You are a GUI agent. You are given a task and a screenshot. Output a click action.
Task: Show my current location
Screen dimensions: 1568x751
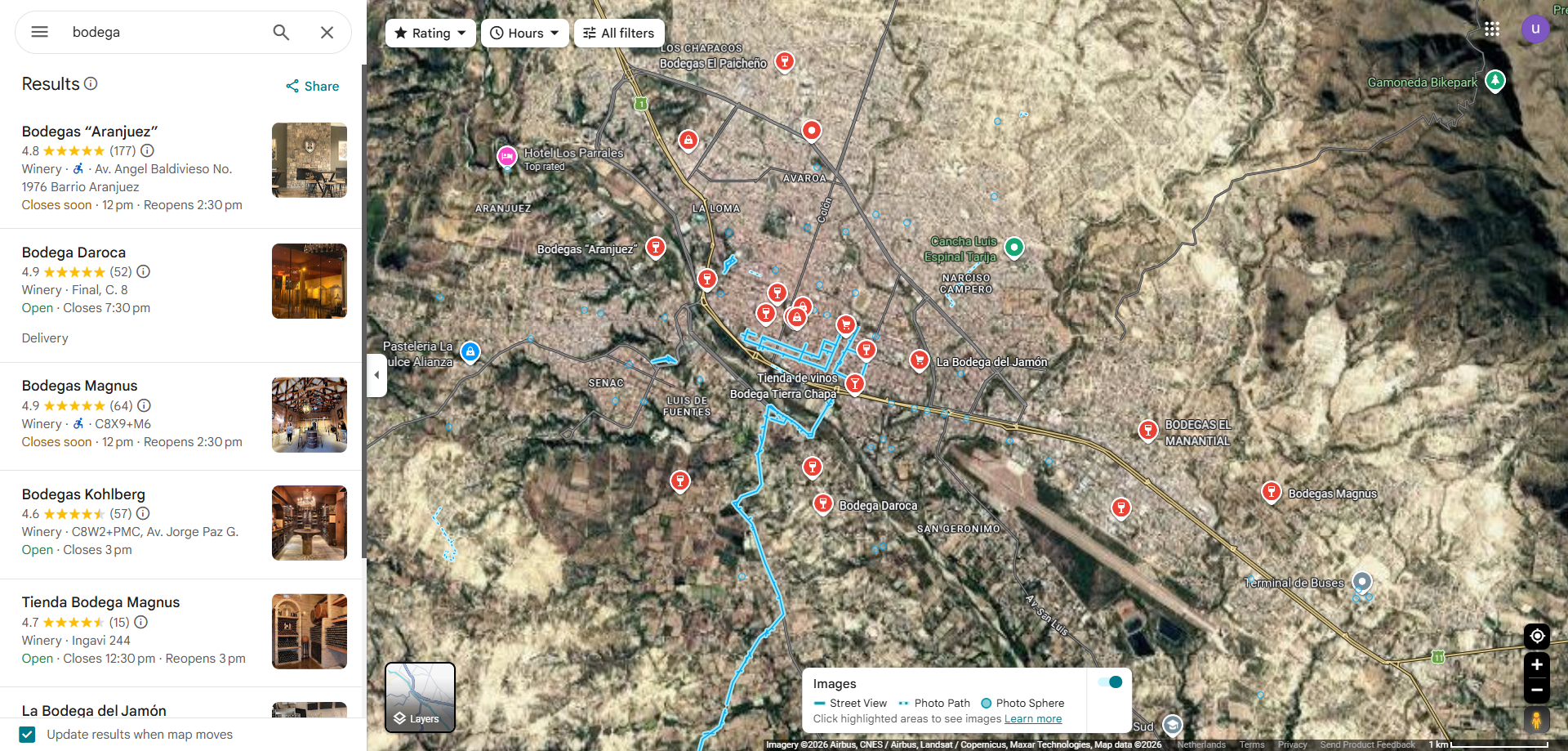pyautogui.click(x=1537, y=636)
